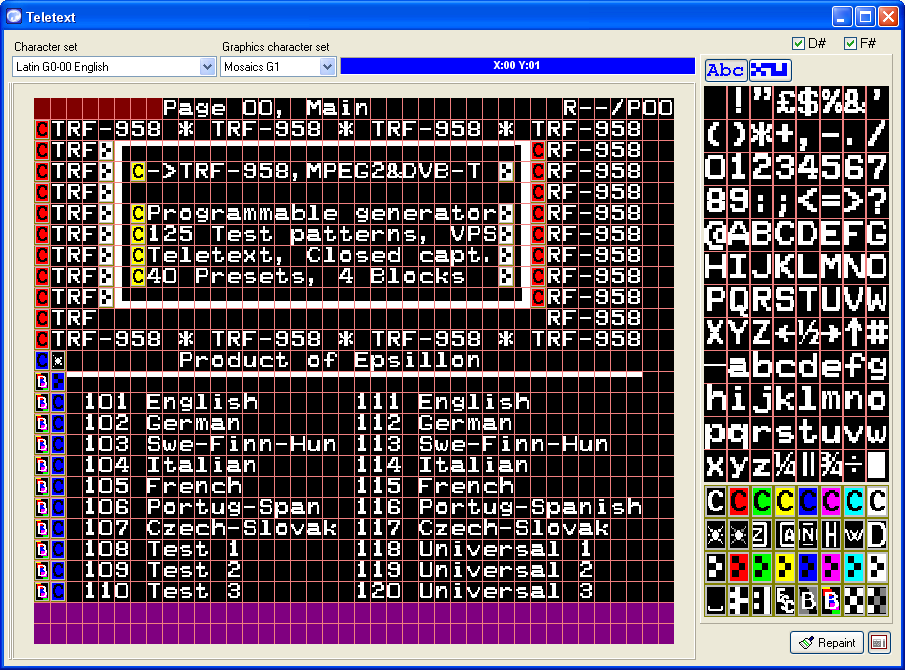This screenshot has height=670, width=905.
Task: Select the tall H size code
Action: (831, 535)
